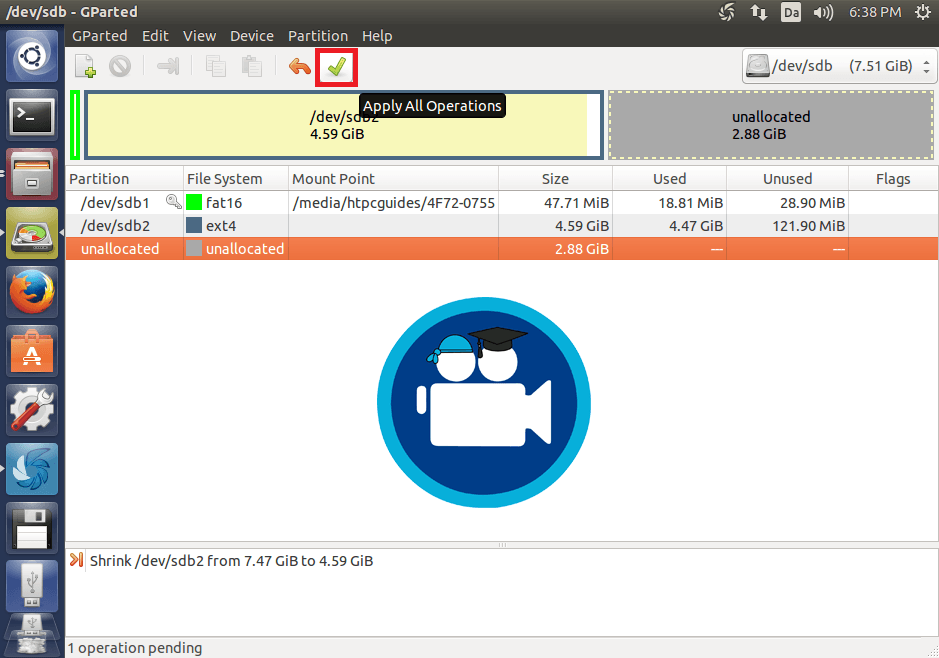Viewport: 939px width, 658px height.
Task: Click the Apply All Operations checkmark
Action: click(336, 67)
